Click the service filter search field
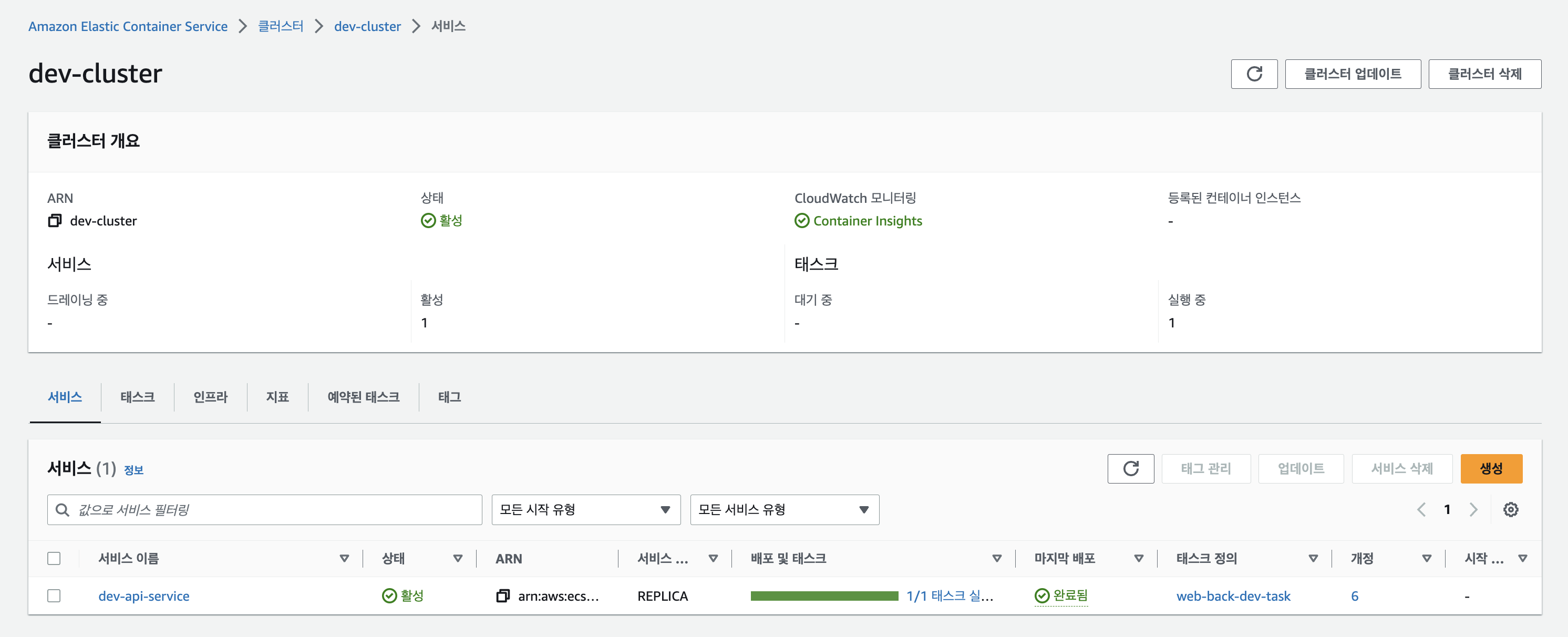Image resolution: width=1568 pixels, height=637 pixels. pos(264,509)
